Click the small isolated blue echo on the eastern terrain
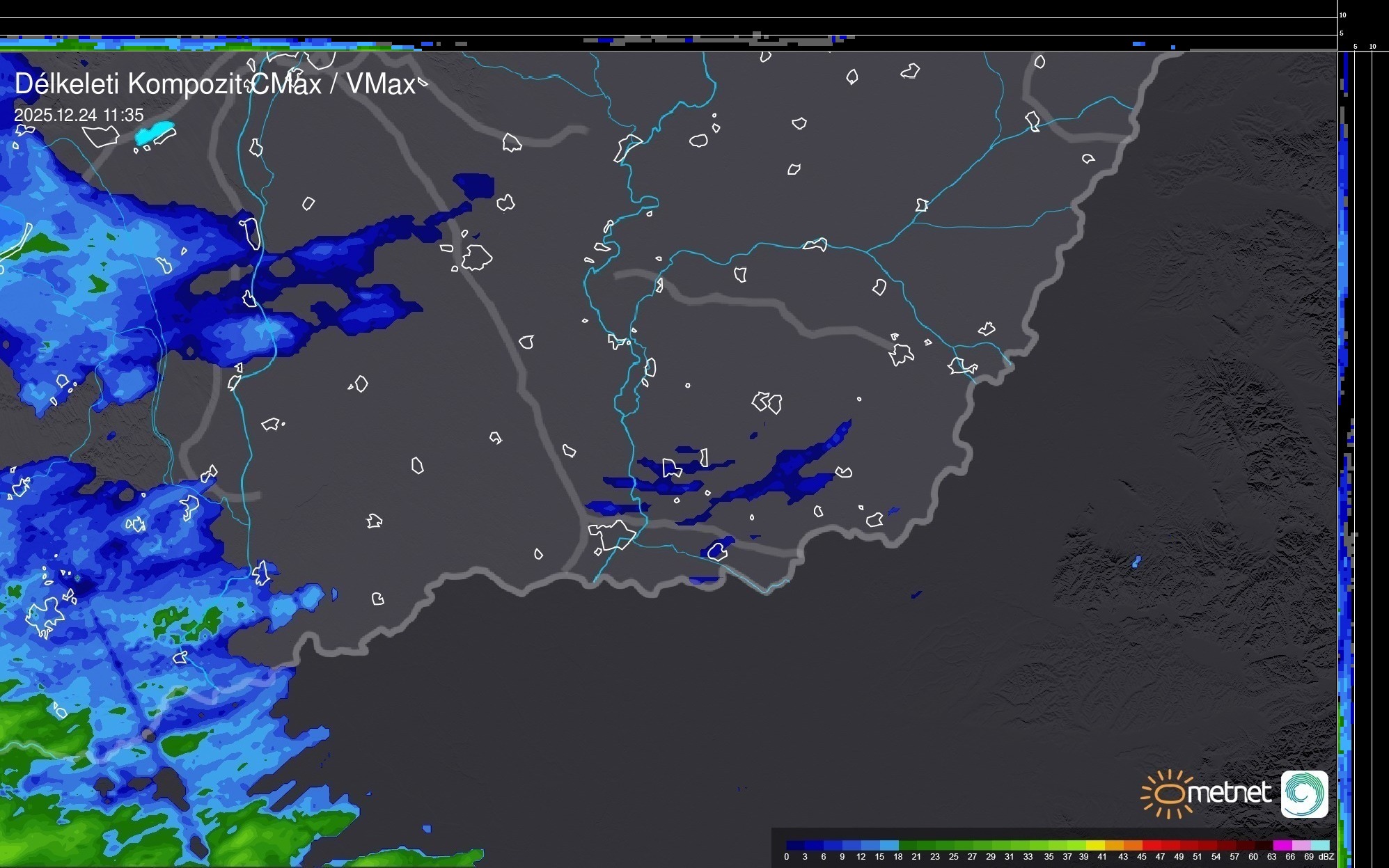1389x868 pixels. pyautogui.click(x=1136, y=561)
